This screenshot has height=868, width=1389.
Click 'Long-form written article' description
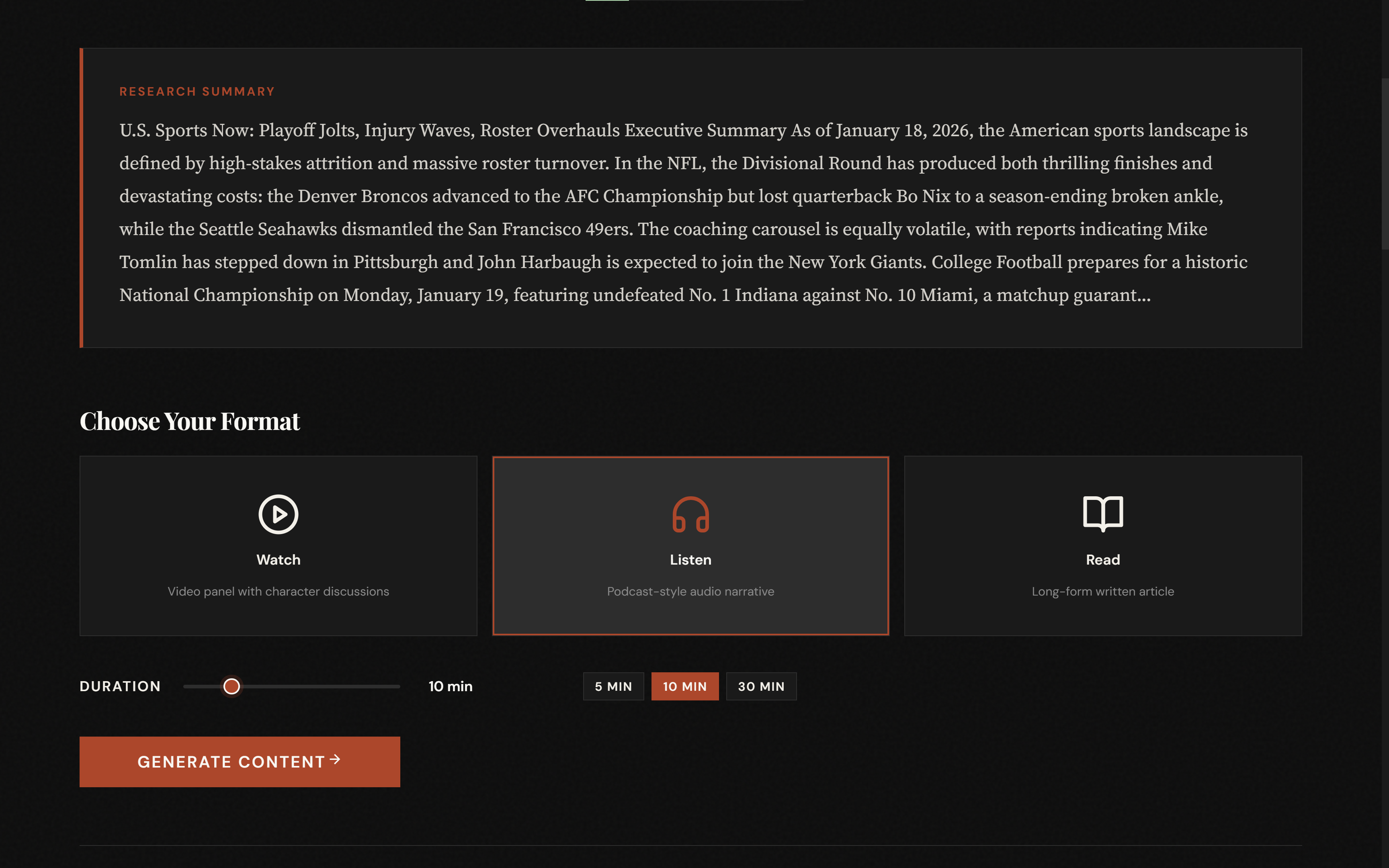pyautogui.click(x=1102, y=591)
